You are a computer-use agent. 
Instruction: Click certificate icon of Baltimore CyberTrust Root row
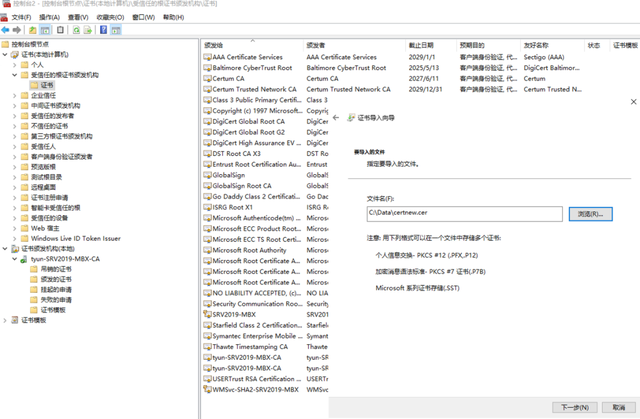click(207, 68)
